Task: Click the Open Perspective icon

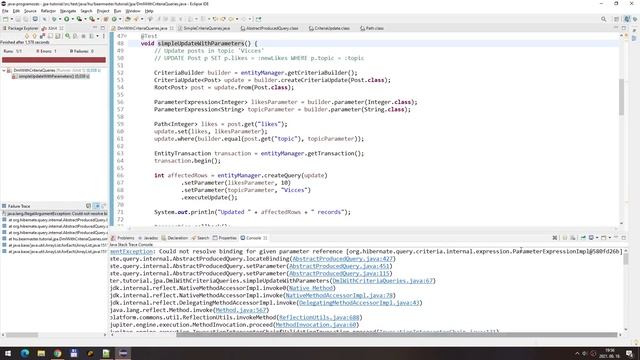Action: pos(617,19)
